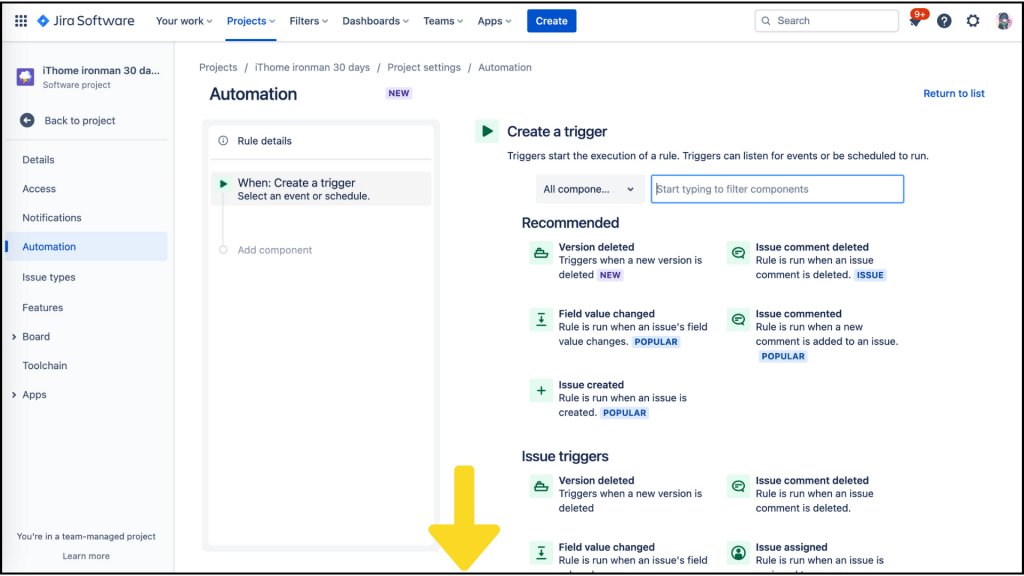Click iThome ironman 30 days breadcrumb
This screenshot has height=576, width=1024.
point(312,67)
